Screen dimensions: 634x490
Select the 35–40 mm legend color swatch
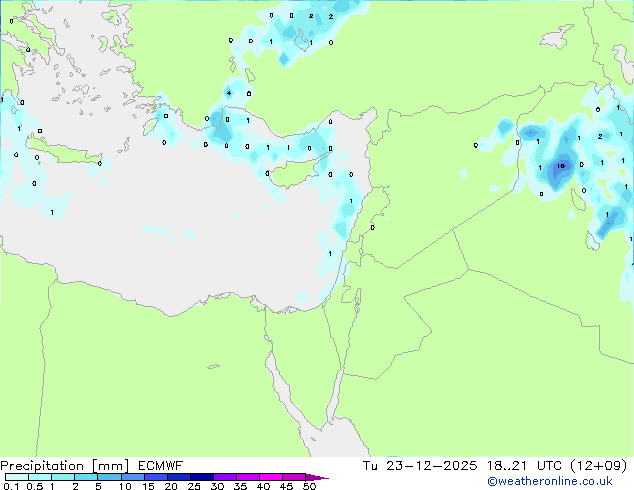coord(247,477)
